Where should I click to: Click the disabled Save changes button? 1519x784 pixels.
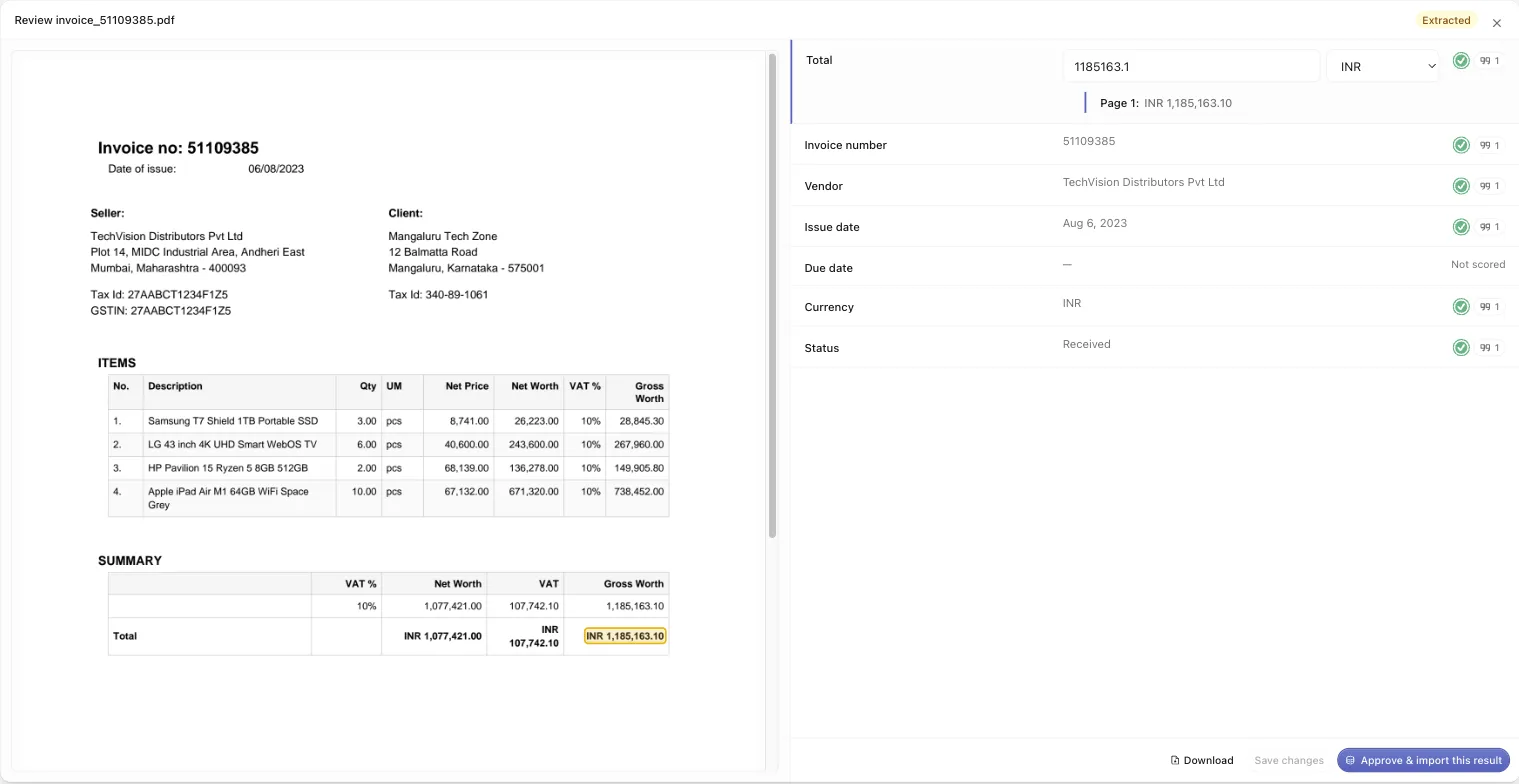(1289, 760)
